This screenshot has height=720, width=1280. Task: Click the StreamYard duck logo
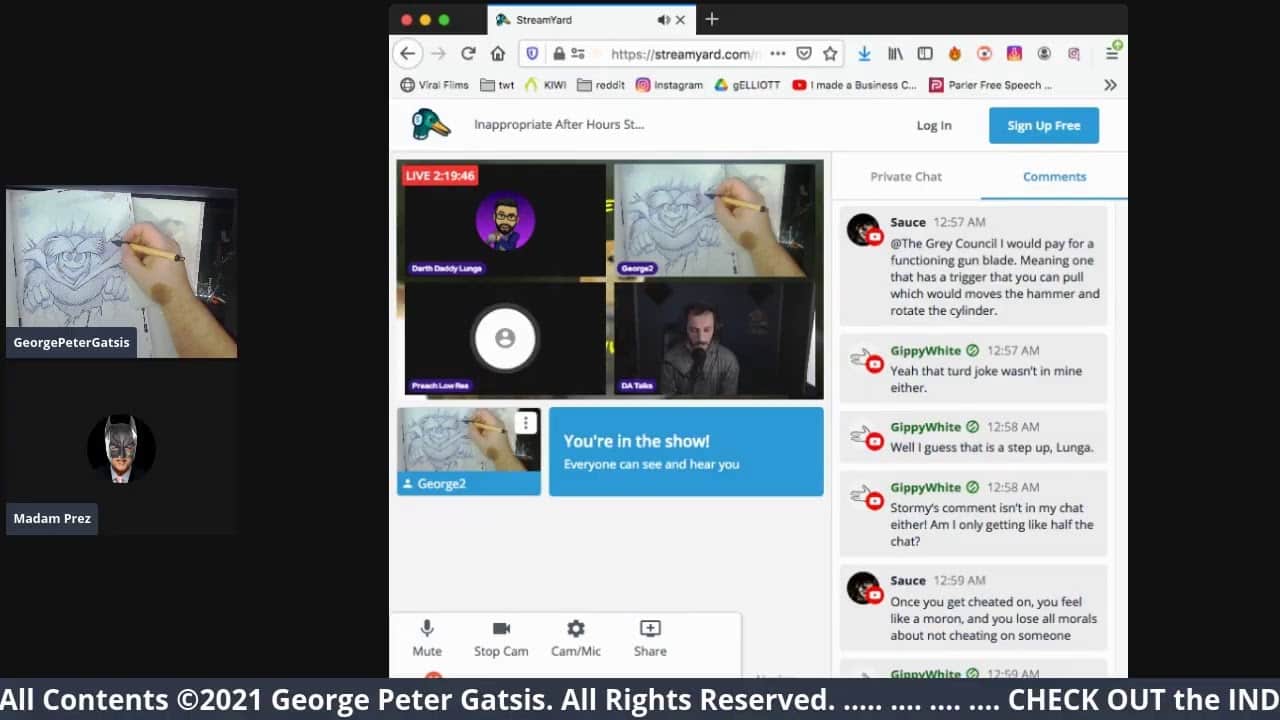pos(430,124)
